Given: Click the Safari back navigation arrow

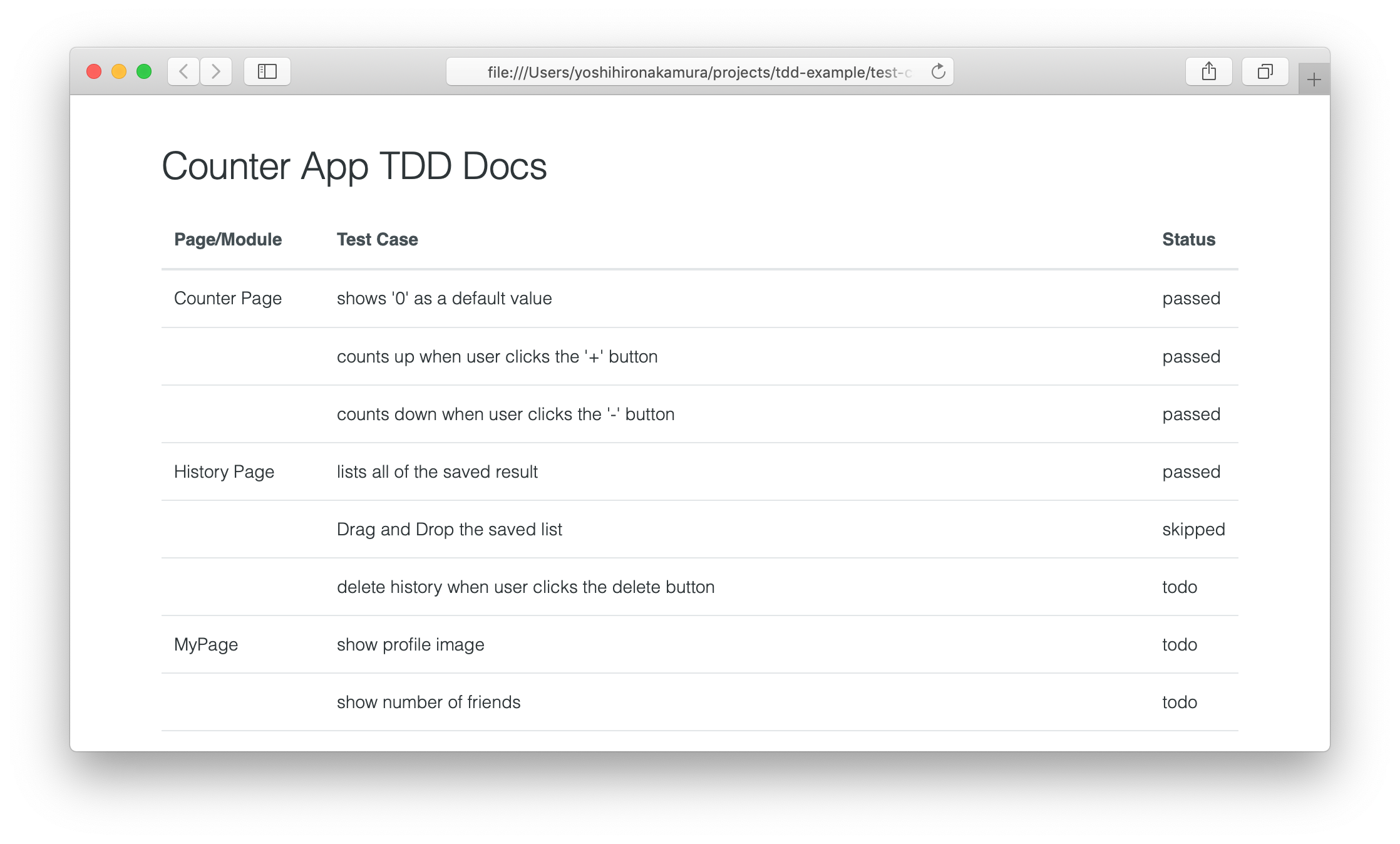Looking at the screenshot, I should pyautogui.click(x=183, y=71).
